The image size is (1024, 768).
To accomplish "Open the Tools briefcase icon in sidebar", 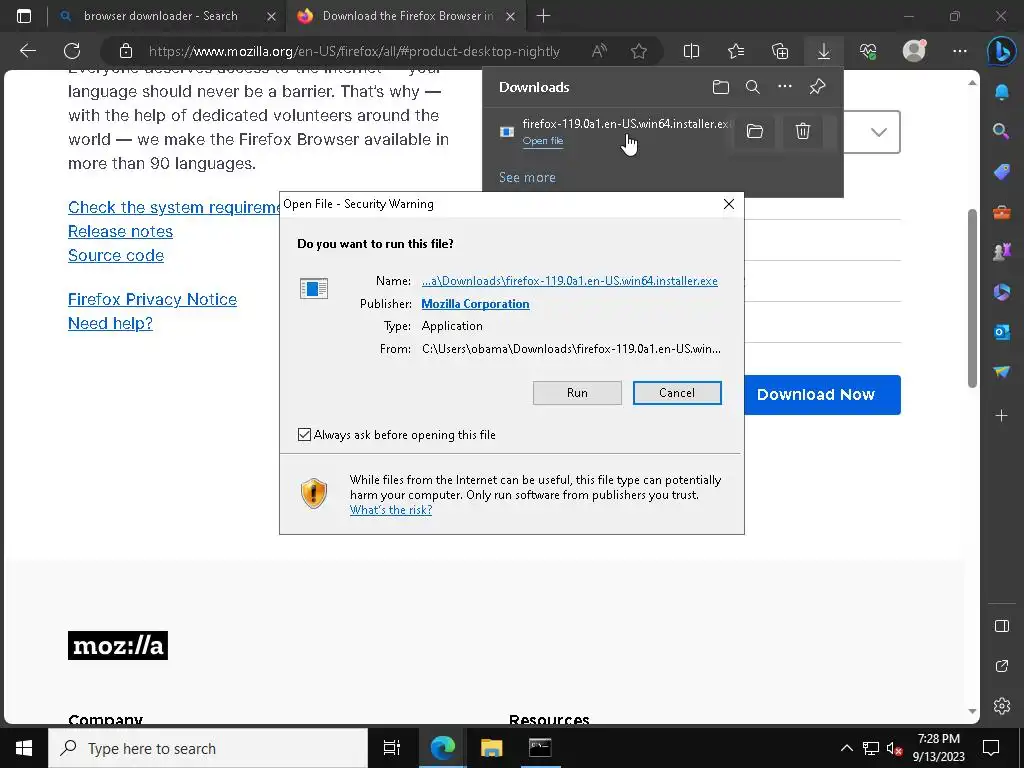I will [x=1001, y=212].
